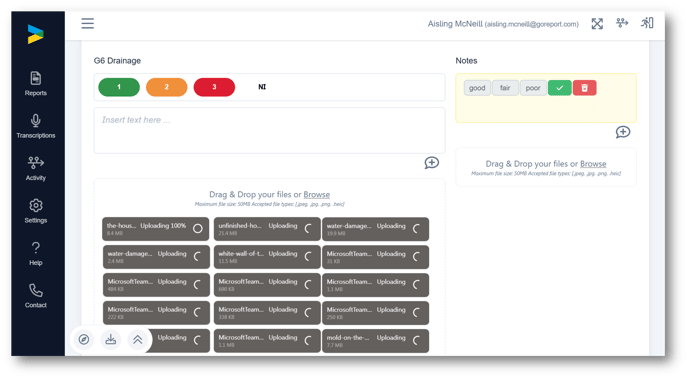Add comment below the Insert text field
688x379 pixels.
pos(431,163)
